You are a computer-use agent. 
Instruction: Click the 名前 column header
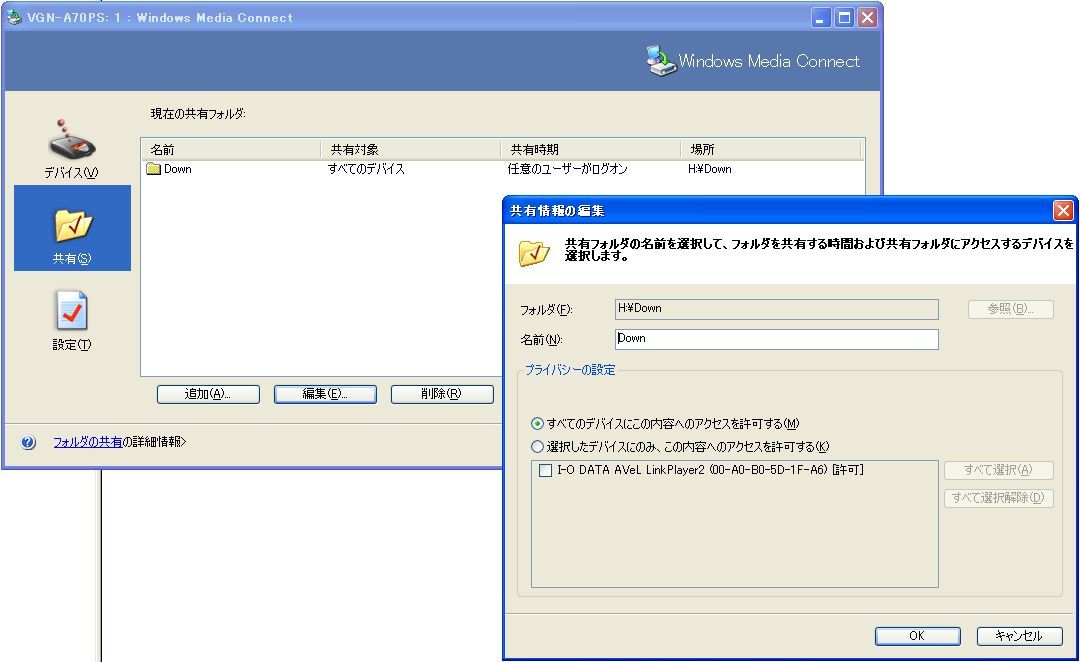(231, 149)
